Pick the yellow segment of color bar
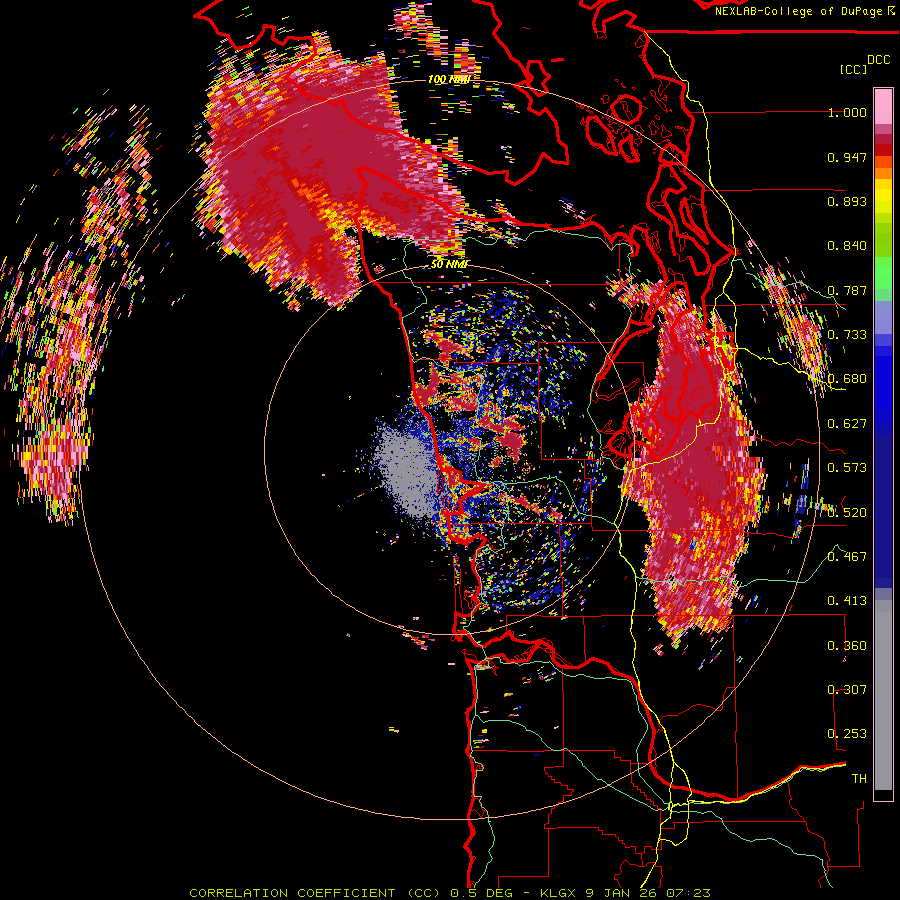The width and height of the screenshot is (900, 900). (883, 195)
